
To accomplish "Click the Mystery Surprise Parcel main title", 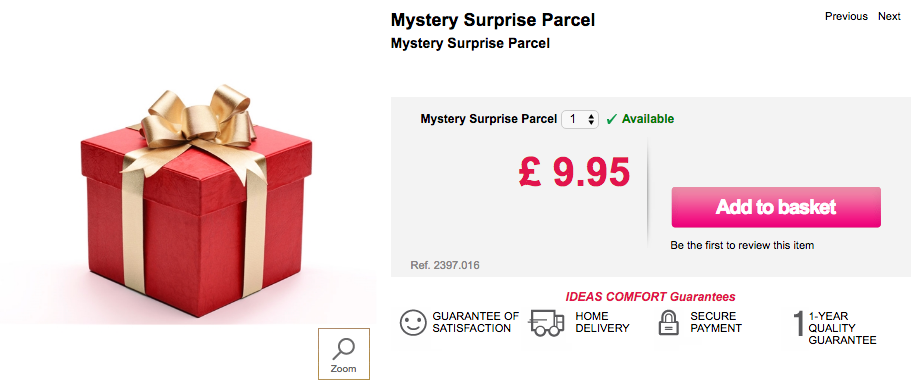I will 493,20.
